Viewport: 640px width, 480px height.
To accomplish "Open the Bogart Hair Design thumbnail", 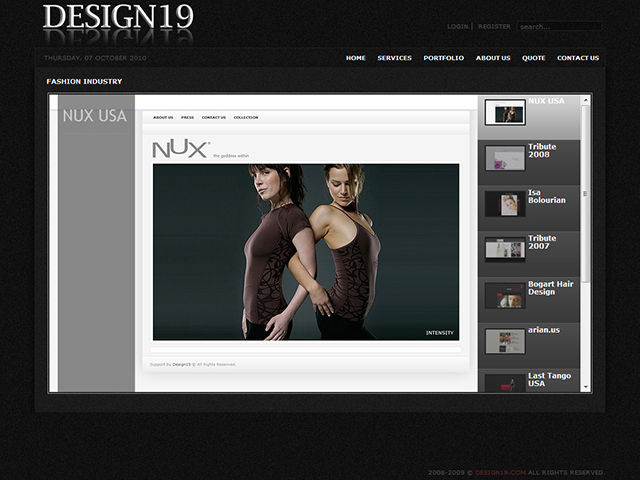I will click(x=505, y=295).
